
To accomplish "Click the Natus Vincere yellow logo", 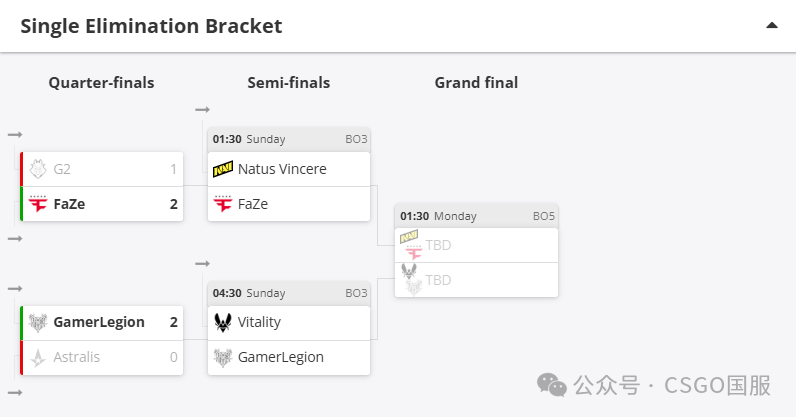I will [223, 169].
